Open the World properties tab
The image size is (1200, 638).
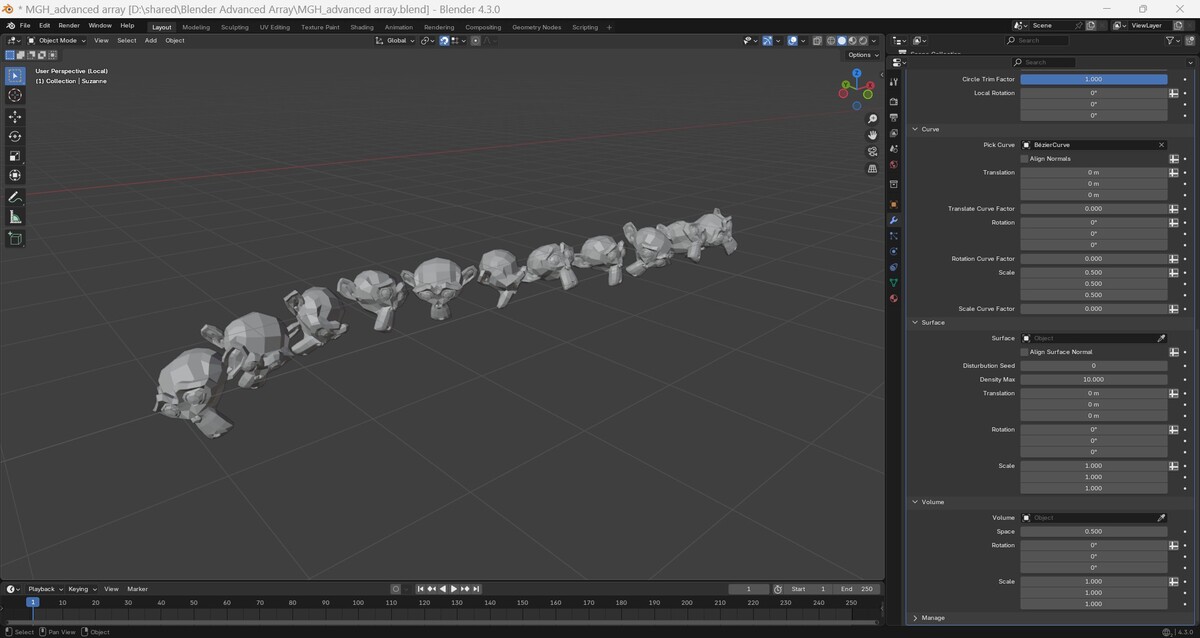[894, 165]
